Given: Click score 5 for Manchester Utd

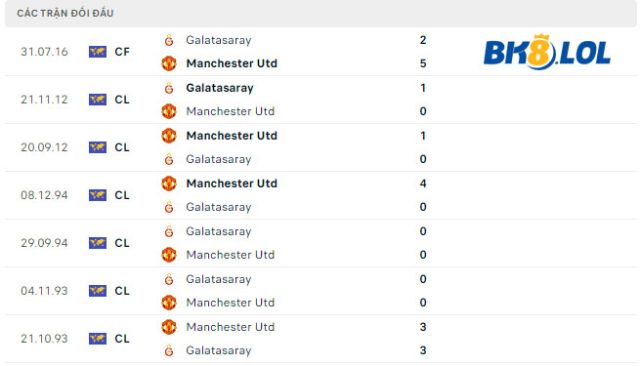Looking at the screenshot, I should click(423, 63).
